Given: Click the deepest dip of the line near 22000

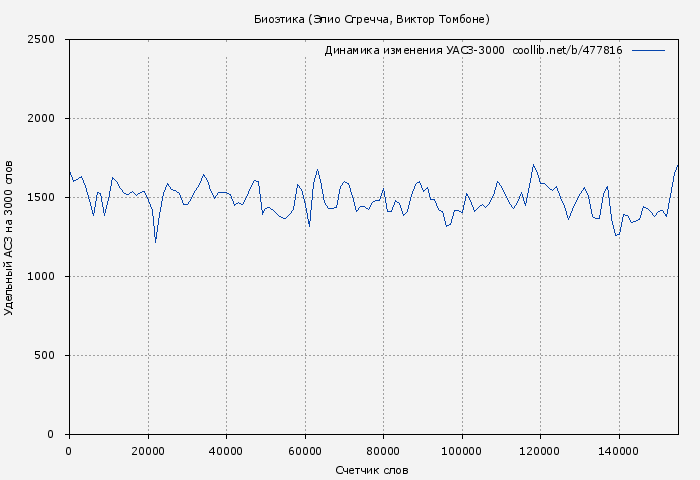Looking at the screenshot, I should pyautogui.click(x=155, y=242).
